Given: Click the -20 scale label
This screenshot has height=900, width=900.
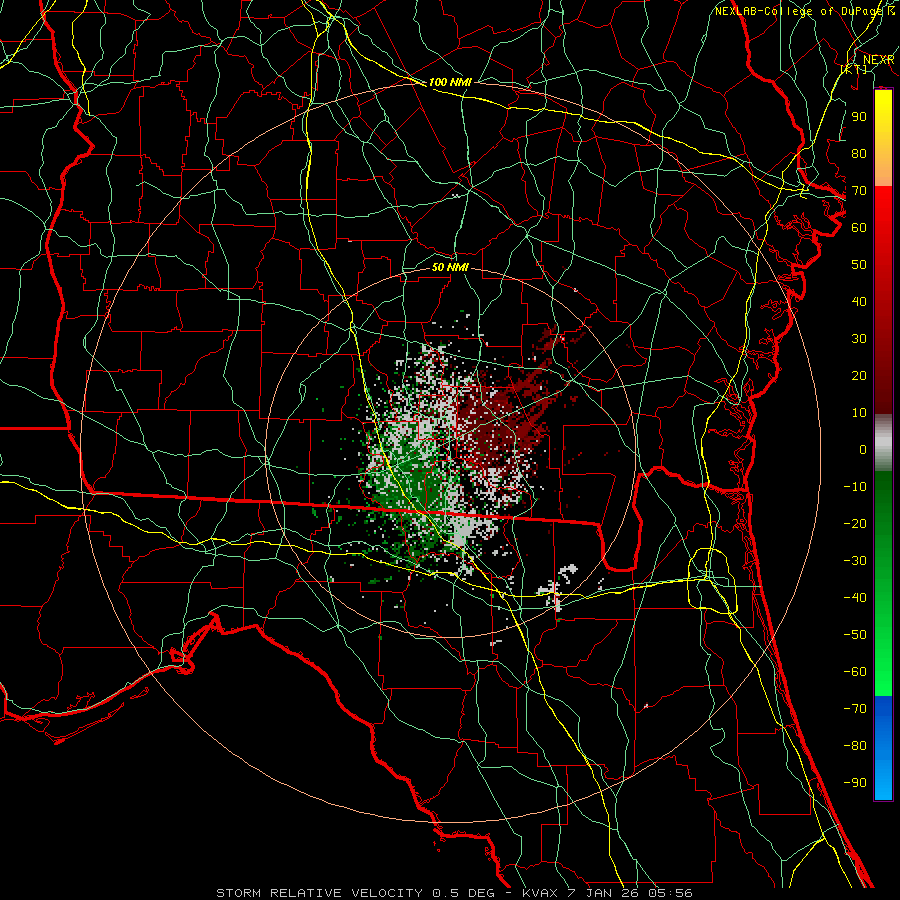Looking at the screenshot, I should click(855, 523).
